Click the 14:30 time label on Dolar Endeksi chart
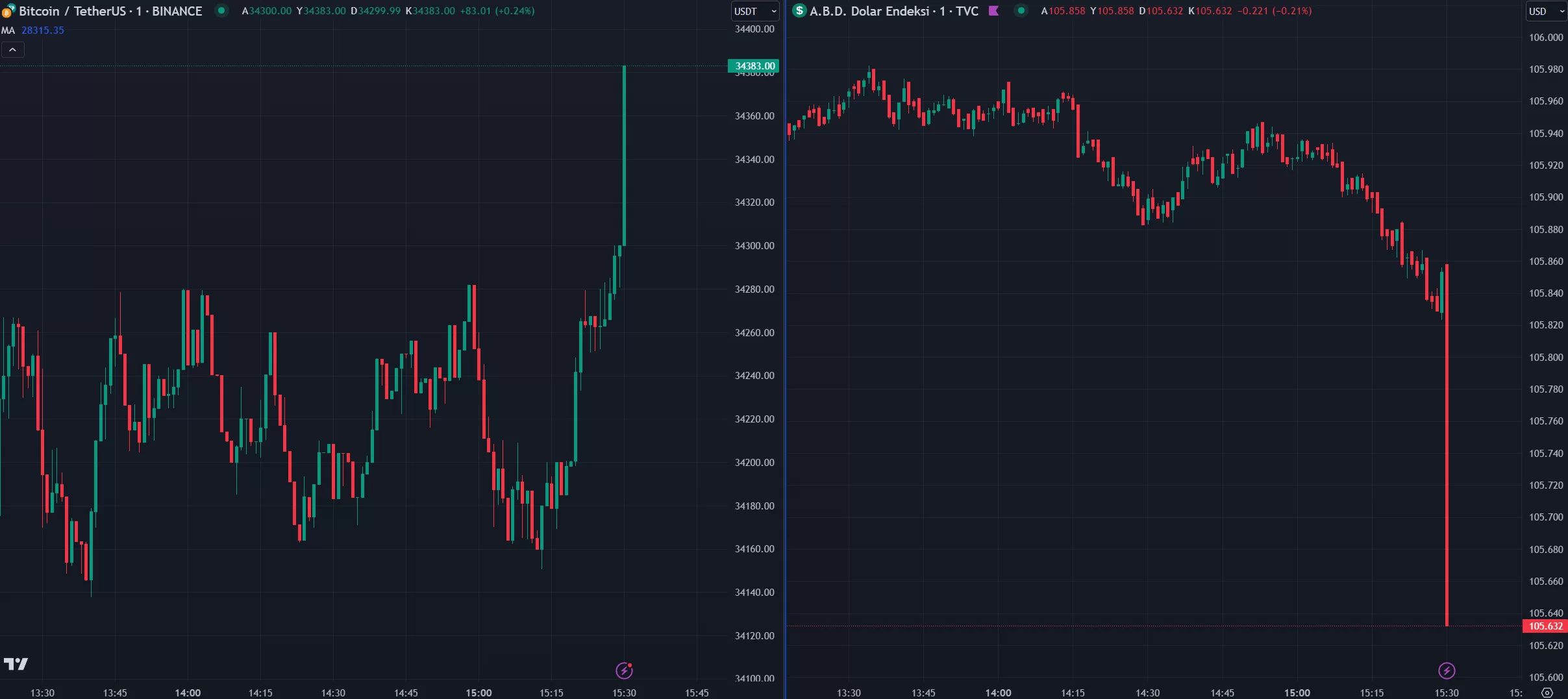 (x=1147, y=693)
